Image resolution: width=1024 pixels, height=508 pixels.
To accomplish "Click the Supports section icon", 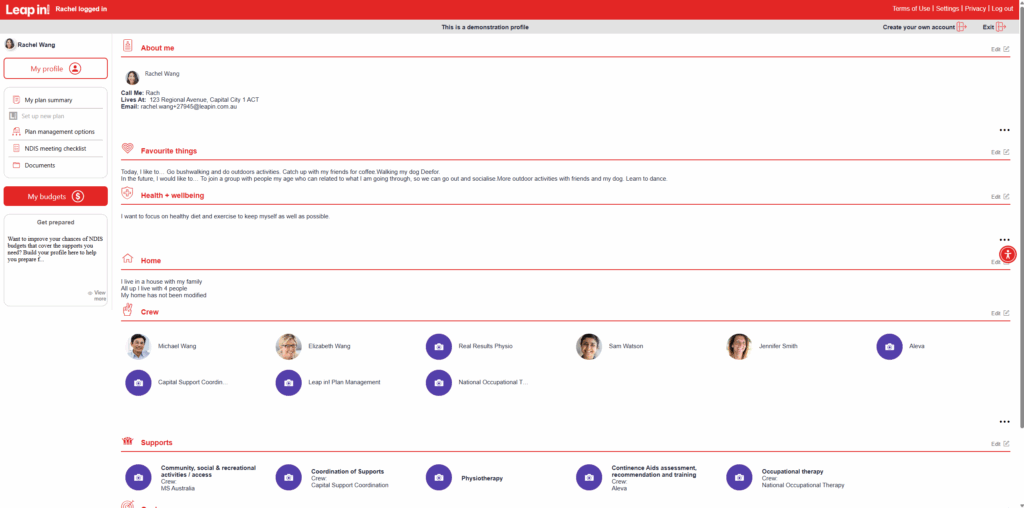I will (x=127, y=441).
